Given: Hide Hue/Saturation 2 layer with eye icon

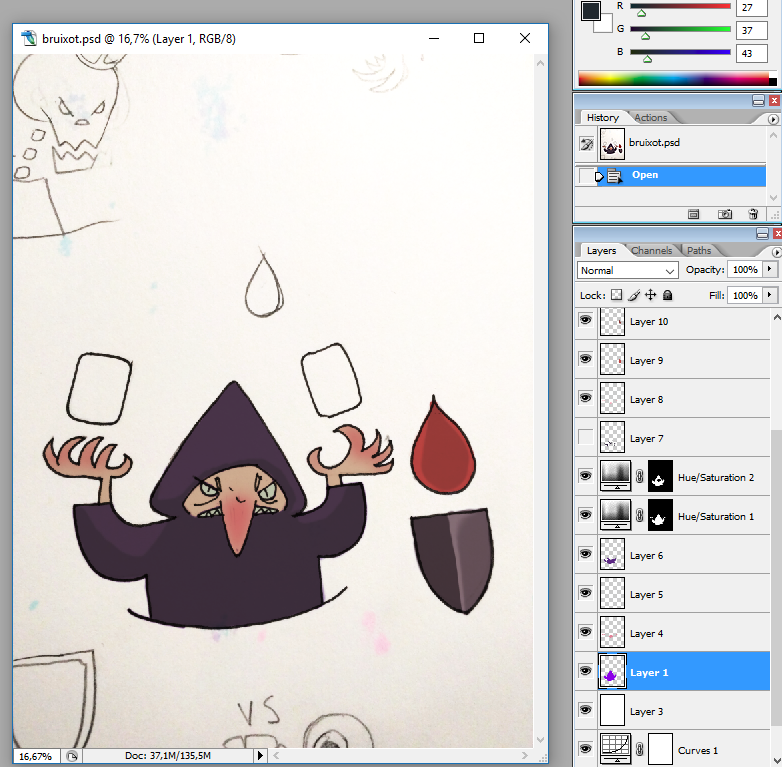Looking at the screenshot, I should click(586, 476).
